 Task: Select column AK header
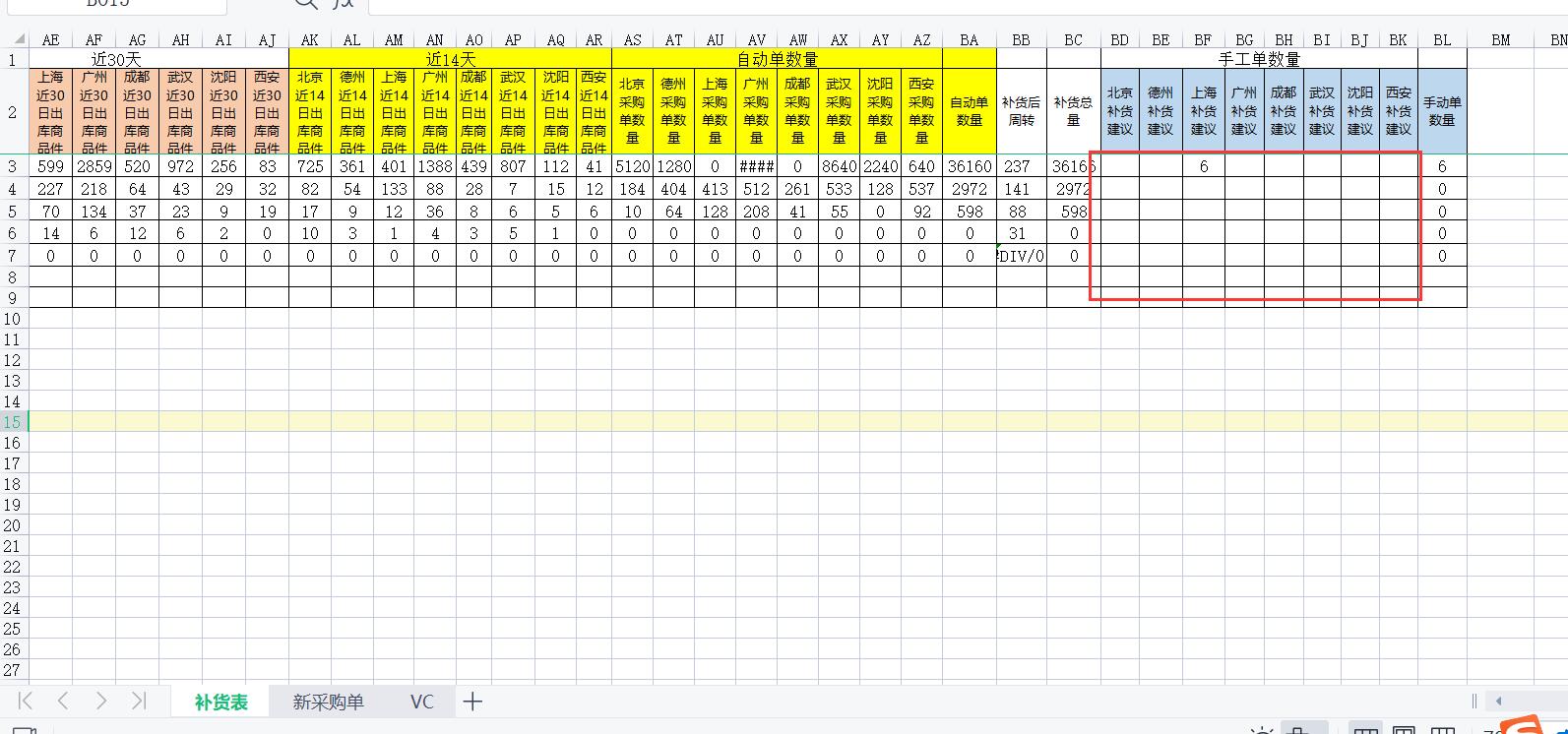(310, 40)
